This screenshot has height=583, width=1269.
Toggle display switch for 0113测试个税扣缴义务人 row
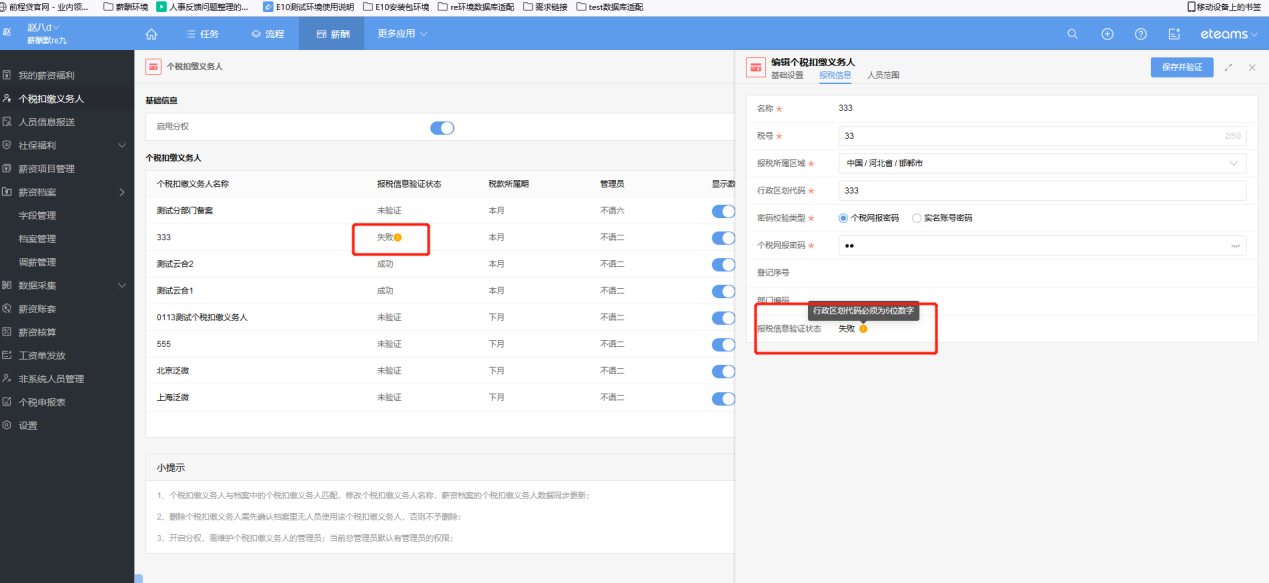[x=723, y=317]
